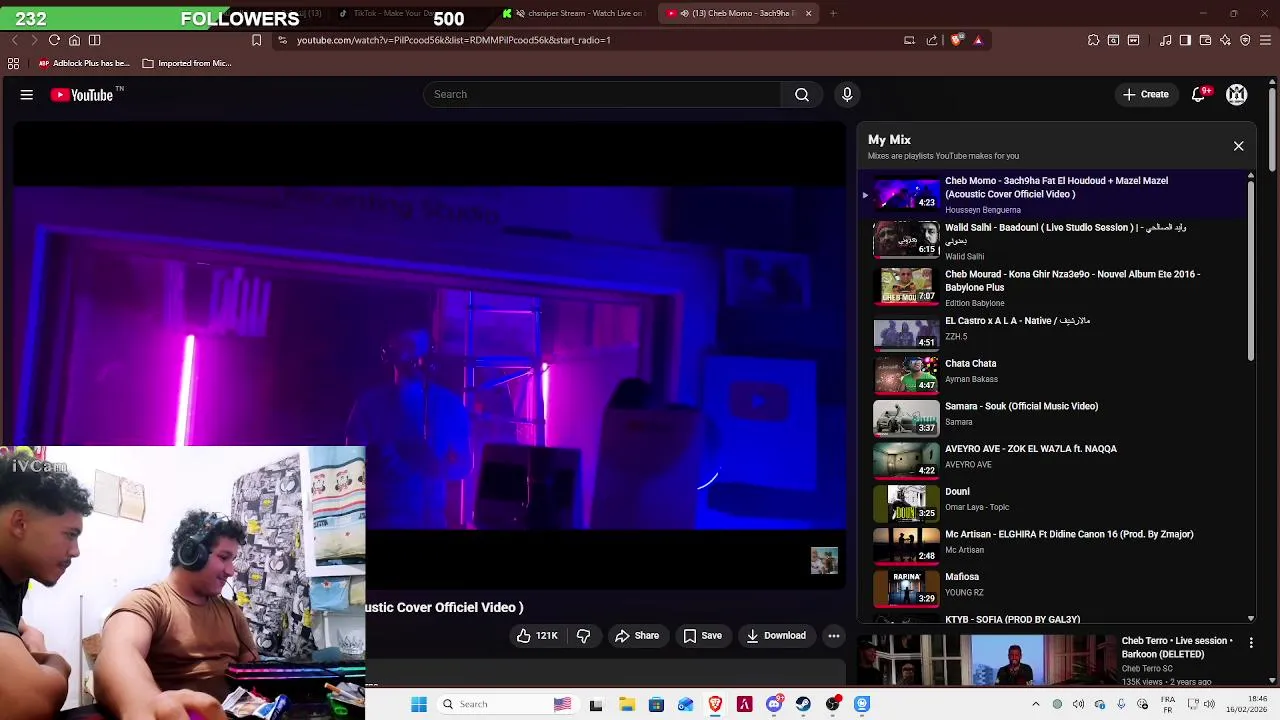Screen dimensions: 1280x720
Task: Close the Cheb Momo tab
Action: click(x=808, y=13)
